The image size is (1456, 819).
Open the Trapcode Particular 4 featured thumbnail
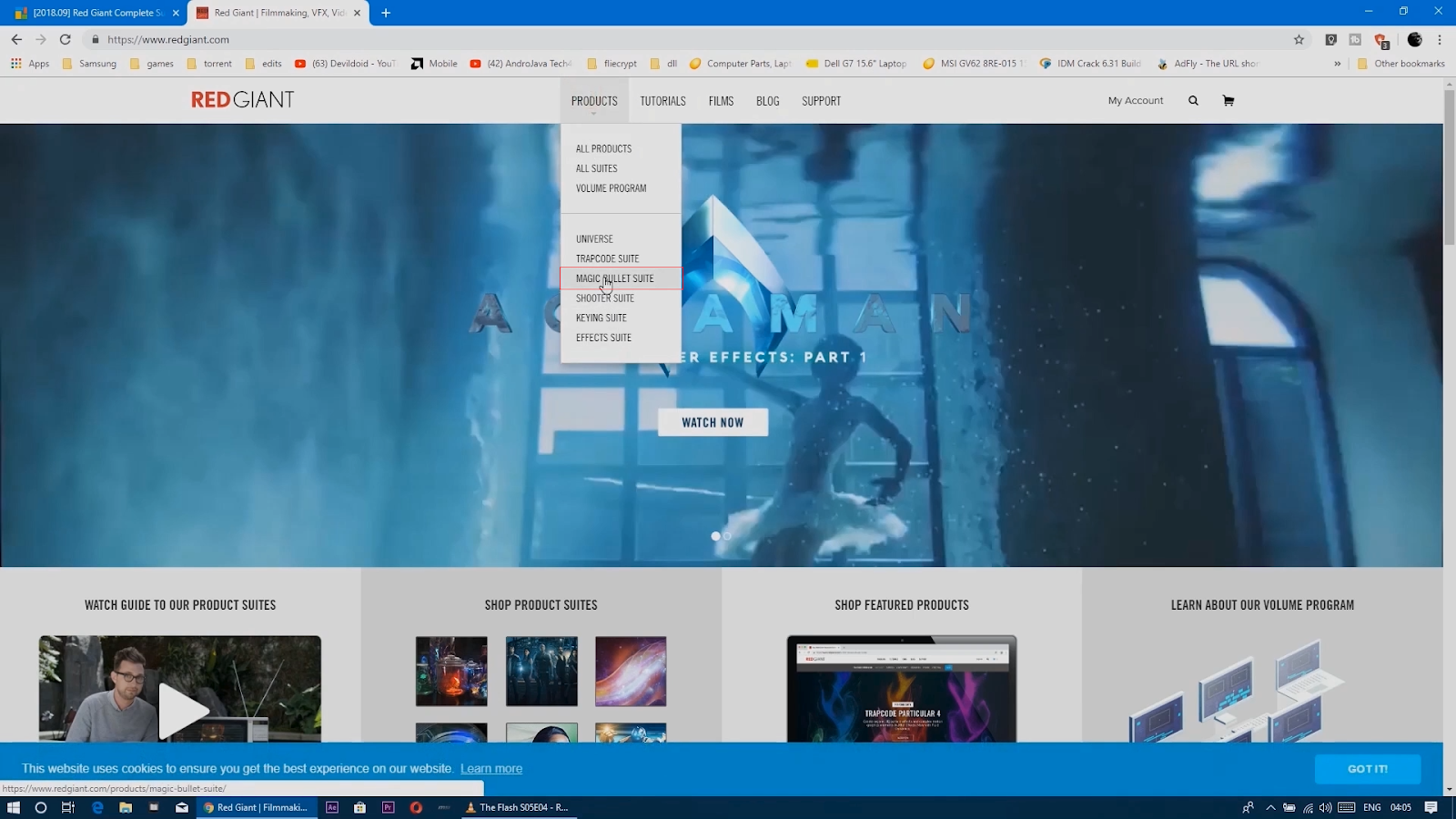(902, 689)
